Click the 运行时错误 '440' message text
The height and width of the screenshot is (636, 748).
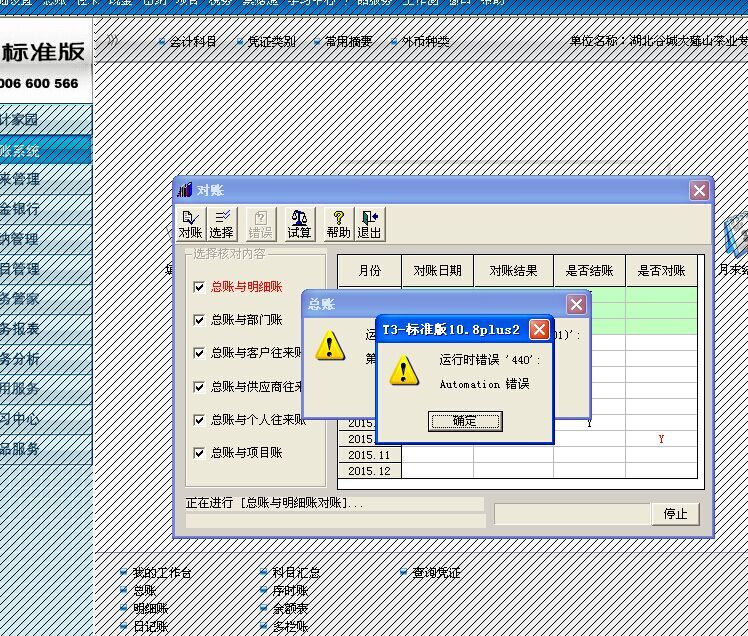tap(490, 360)
